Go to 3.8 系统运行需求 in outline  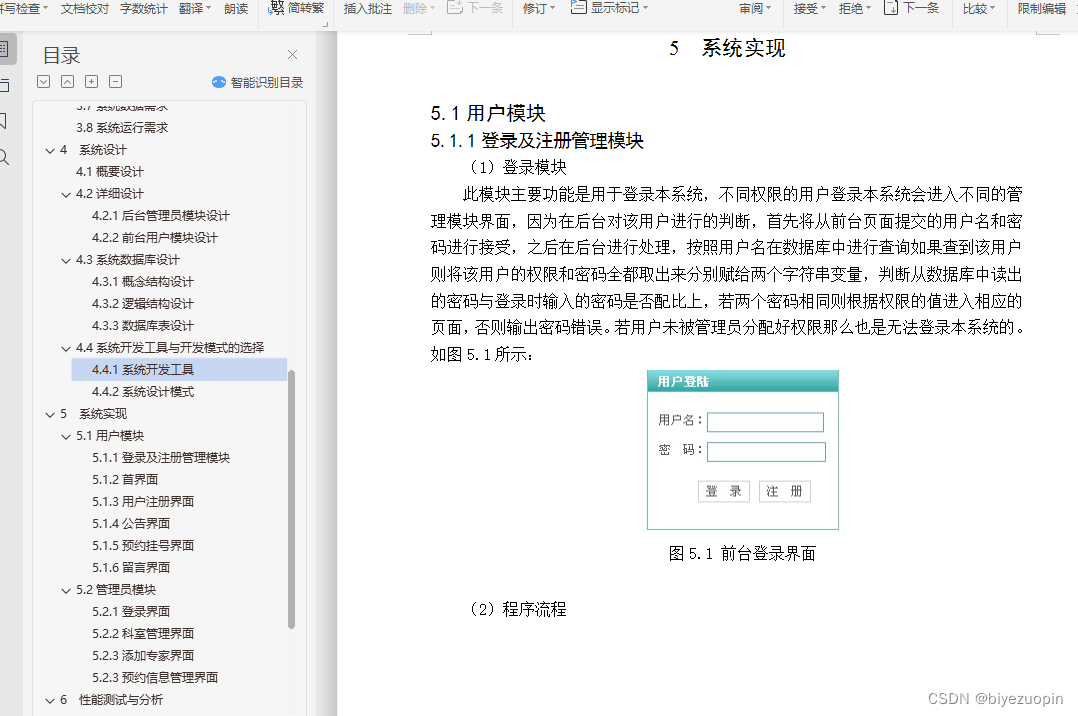click(122, 128)
